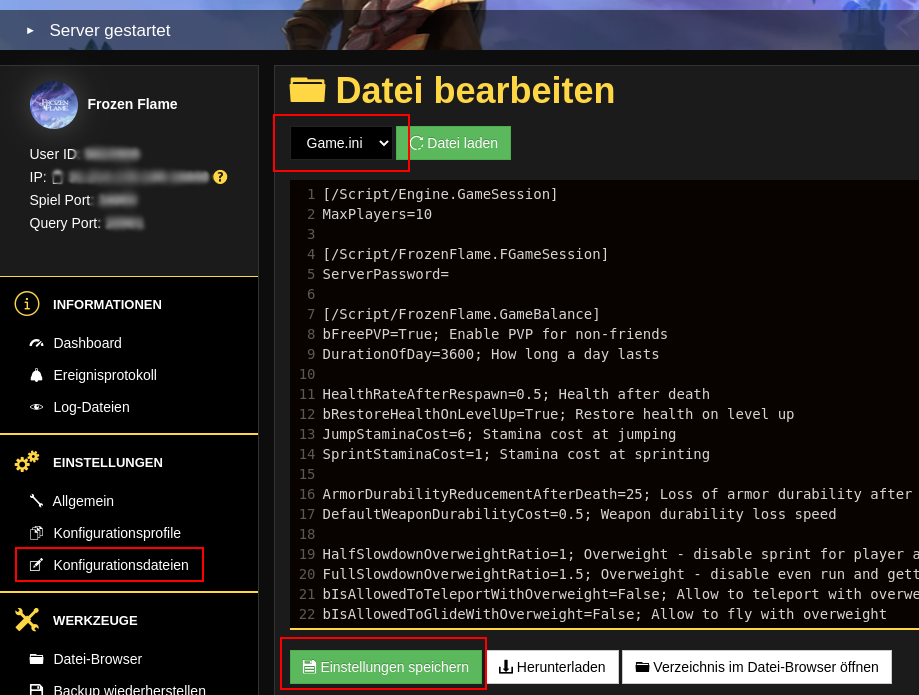Click the Herunterladen download button

tap(552, 667)
